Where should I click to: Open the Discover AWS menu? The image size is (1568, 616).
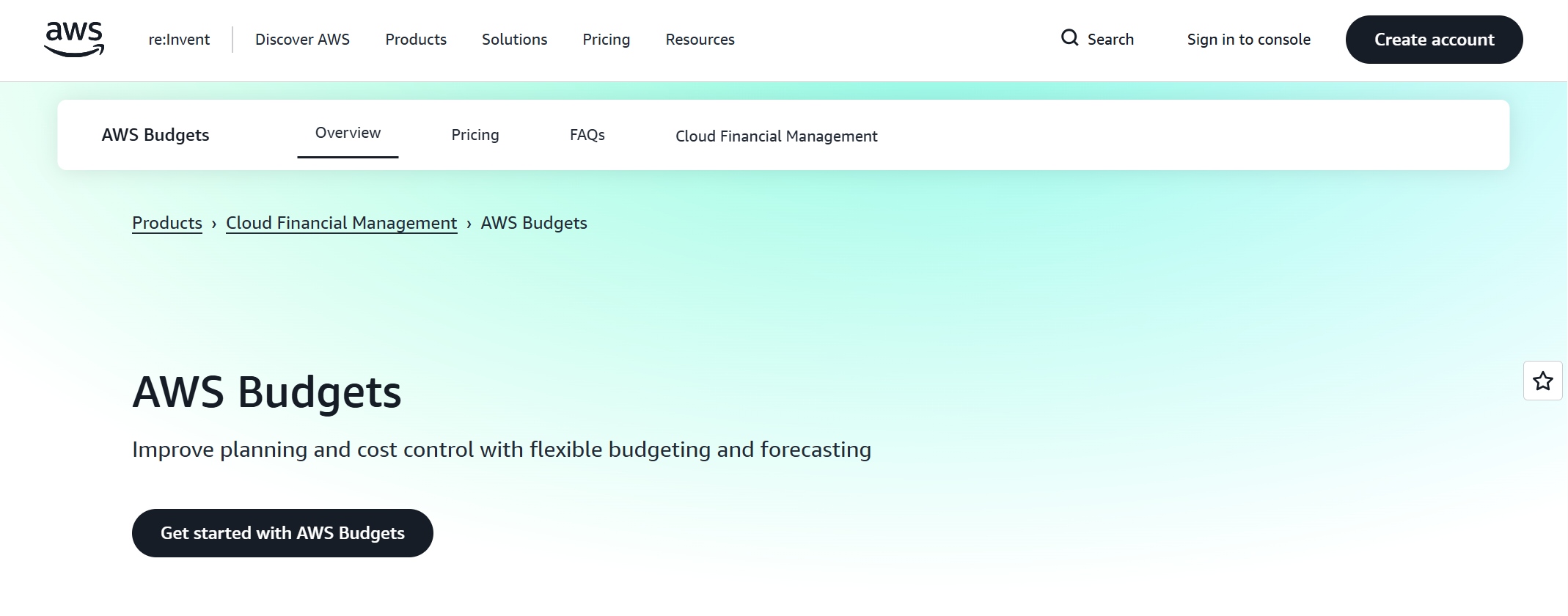(x=302, y=40)
